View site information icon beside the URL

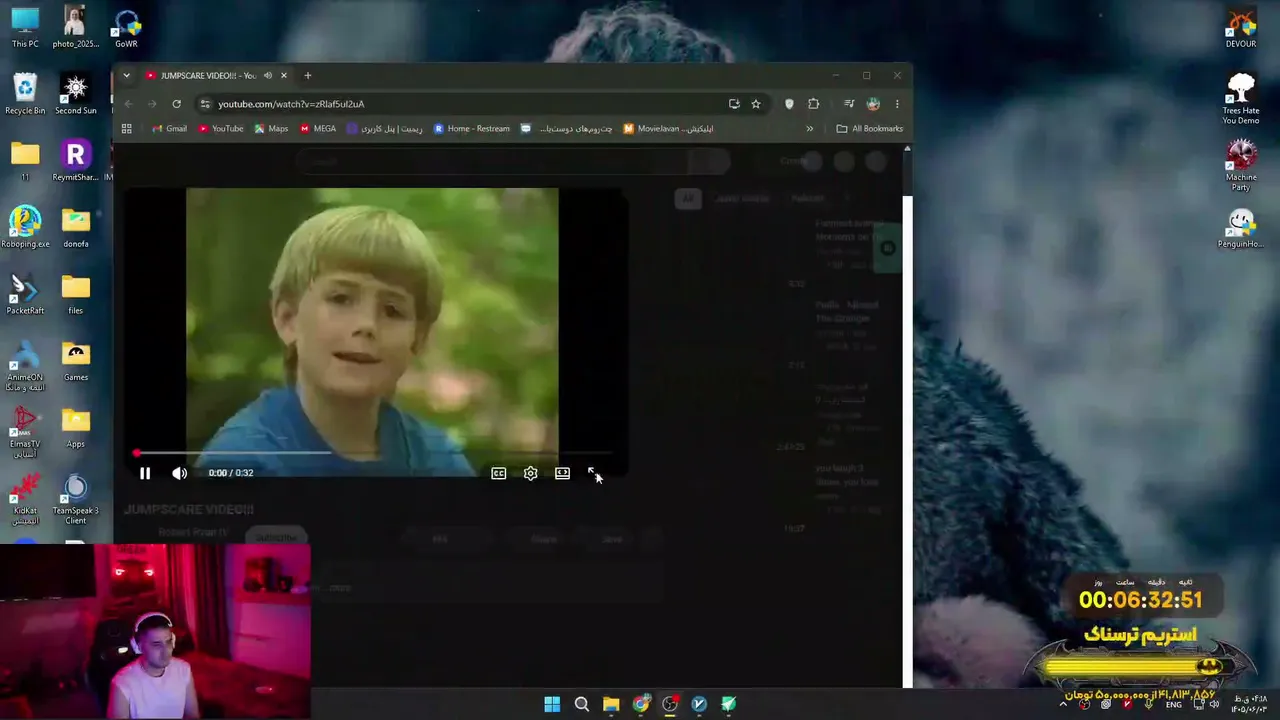pos(205,104)
